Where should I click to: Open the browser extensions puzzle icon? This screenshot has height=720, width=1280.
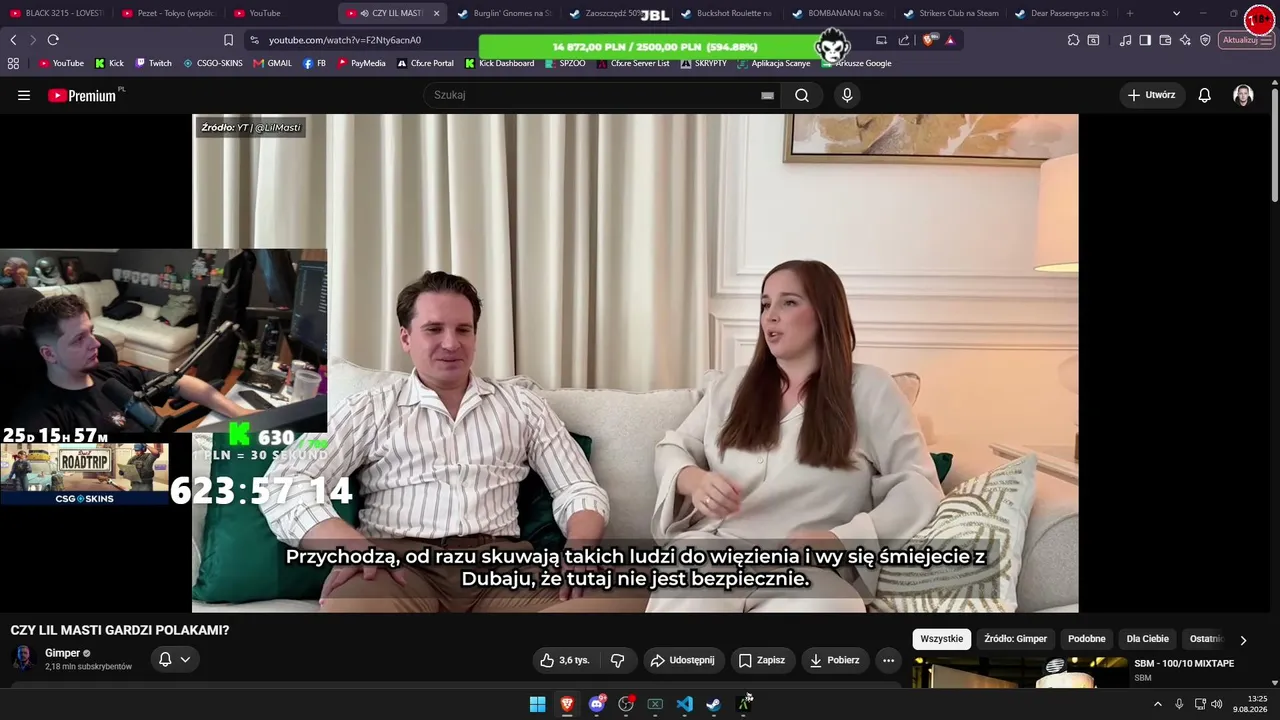1073,40
